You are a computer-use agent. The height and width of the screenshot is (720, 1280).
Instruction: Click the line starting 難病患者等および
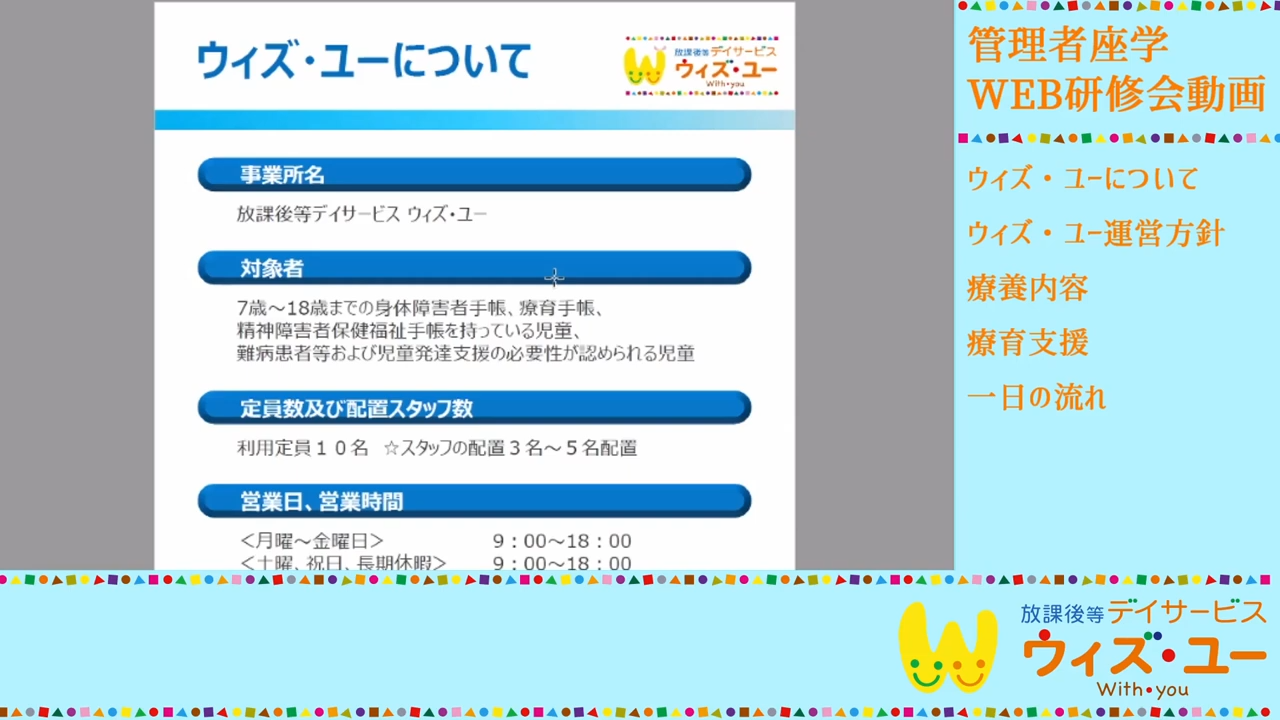pos(465,353)
